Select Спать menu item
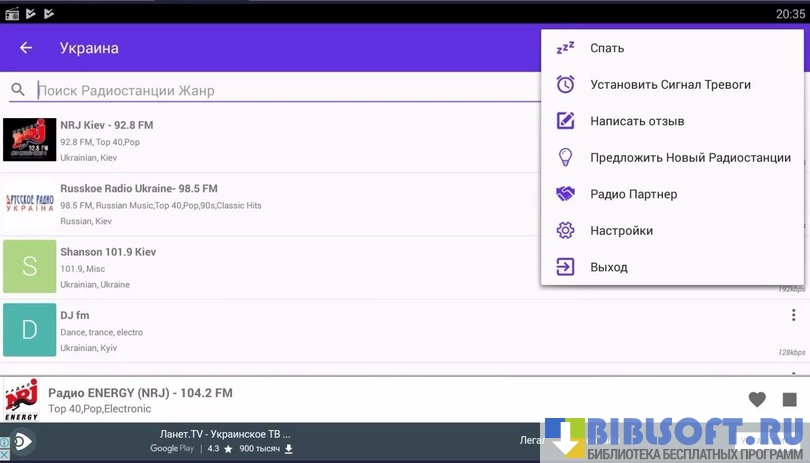The image size is (810, 463). (x=607, y=48)
